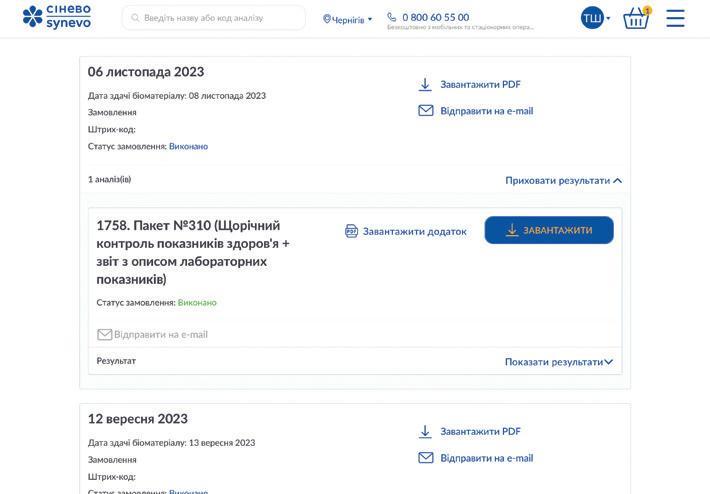This screenshot has width=710, height=494.
Task: Click the envelope icon for 06 листопада order
Action: click(x=425, y=111)
